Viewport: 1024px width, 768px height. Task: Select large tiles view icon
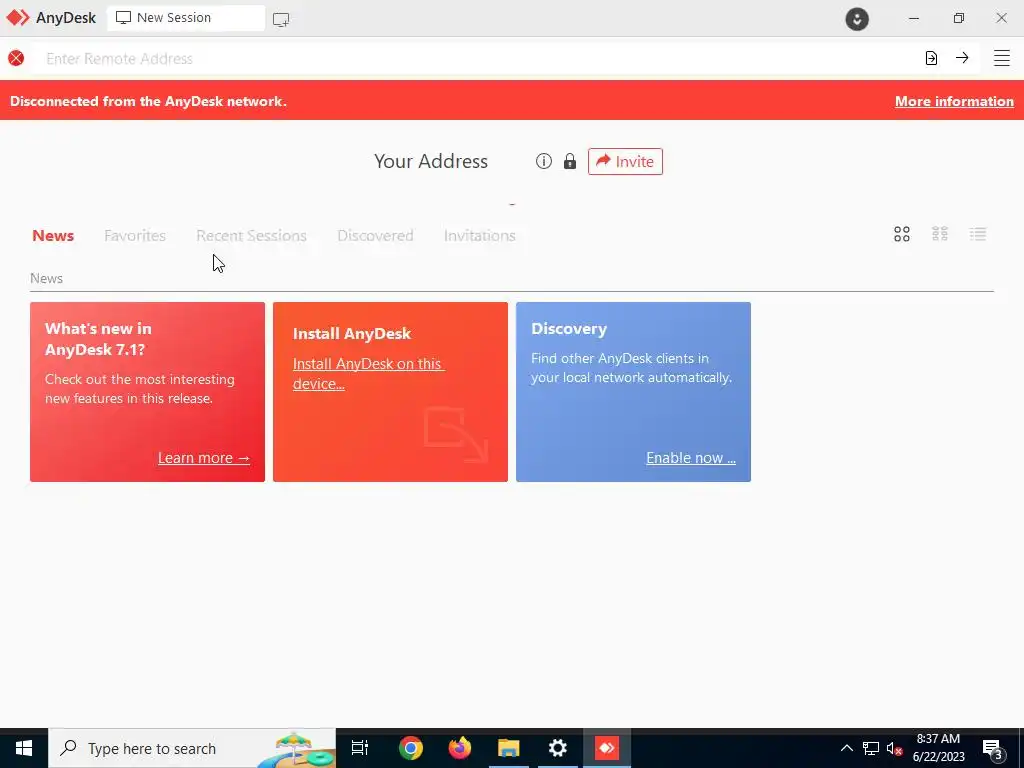(x=902, y=234)
